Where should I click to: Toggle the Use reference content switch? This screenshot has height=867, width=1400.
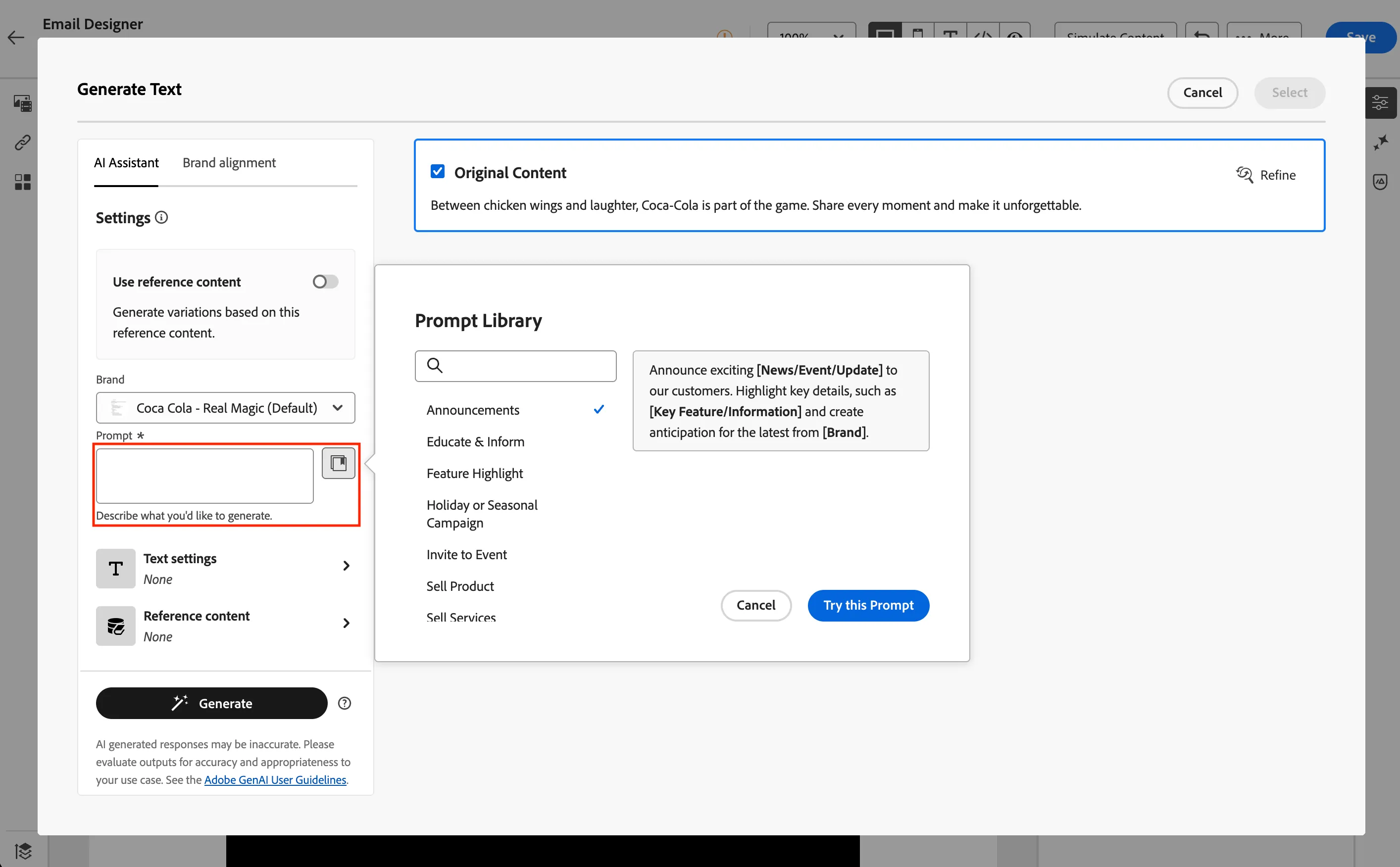pos(325,282)
